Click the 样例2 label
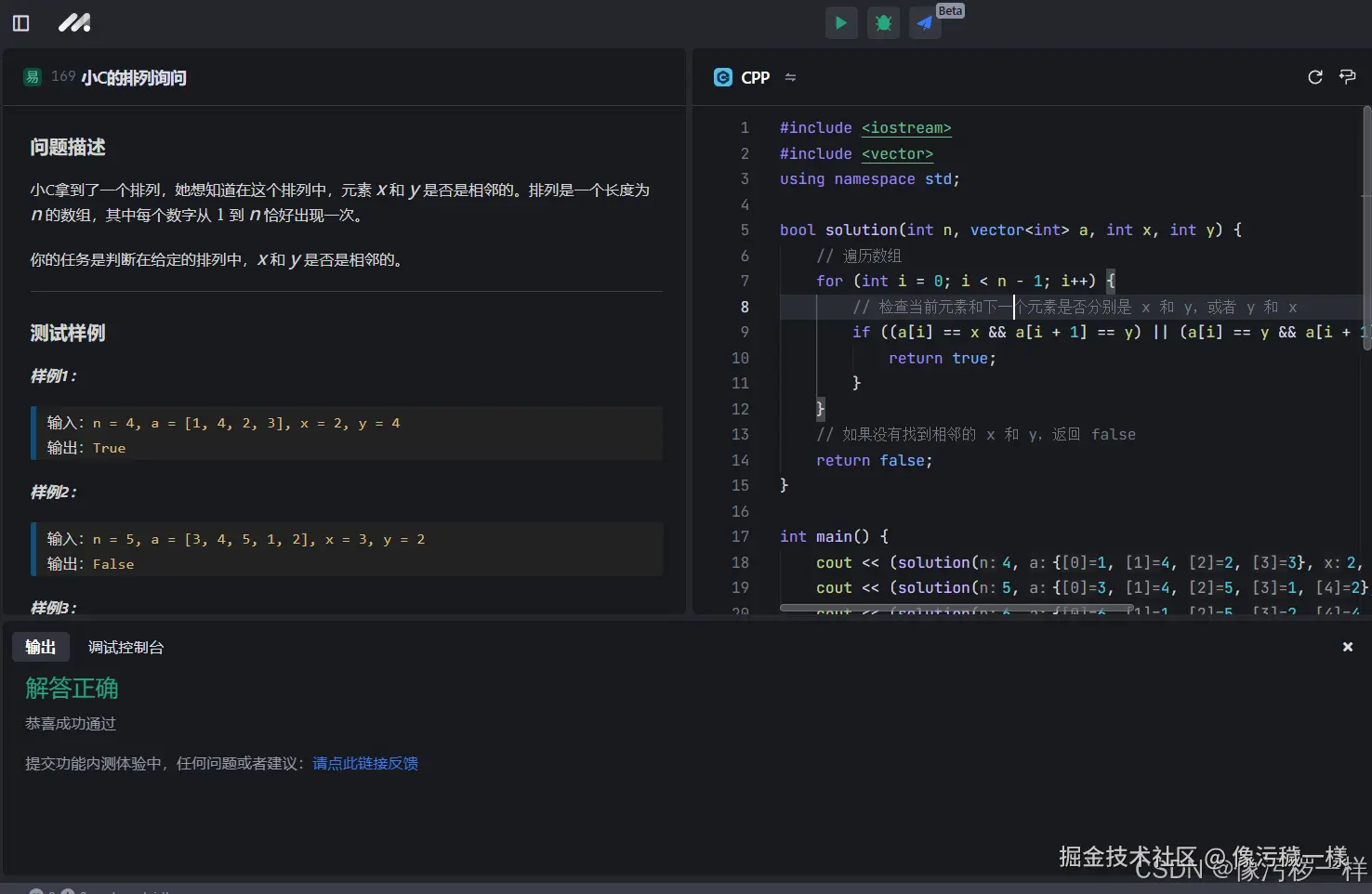The height and width of the screenshot is (894, 1372). [x=53, y=492]
